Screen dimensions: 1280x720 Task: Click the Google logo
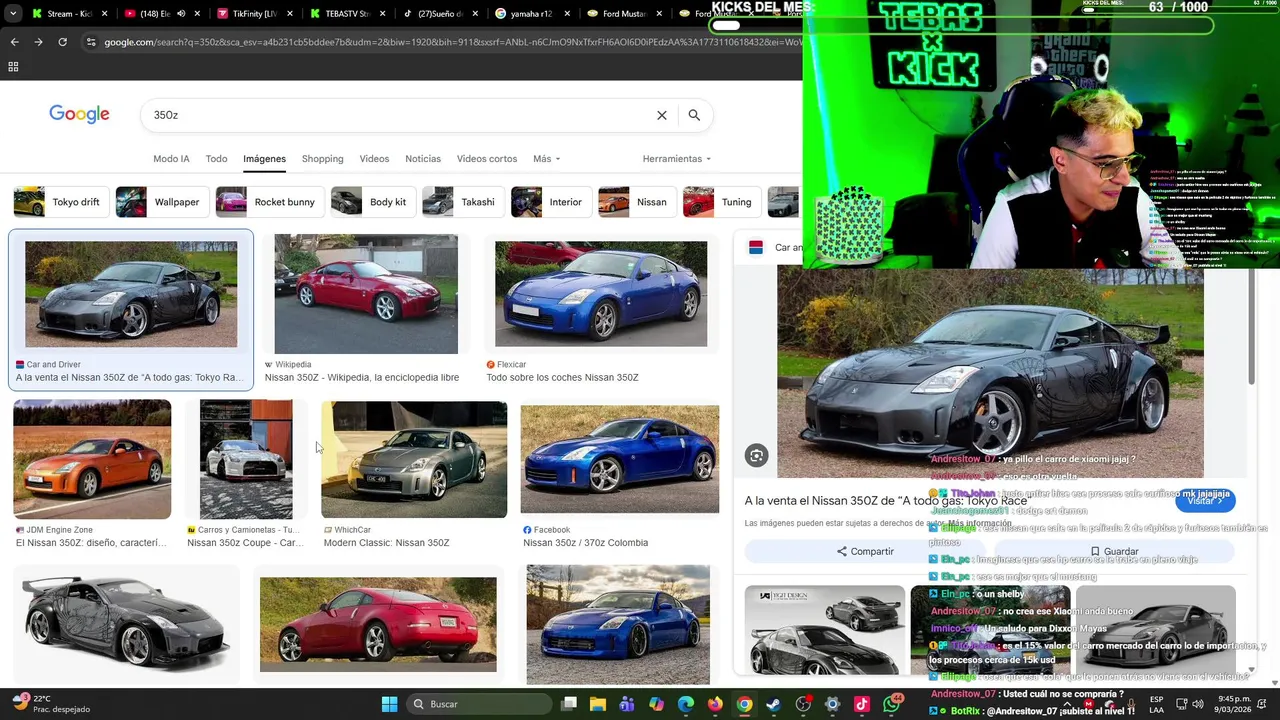click(x=79, y=114)
